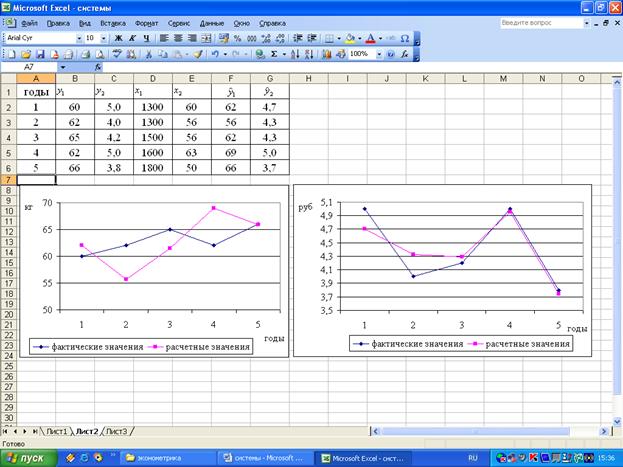Viewport: 623px width, 467px height.
Task: Click the horizontal scrollbar thumb
Action: coord(475,431)
